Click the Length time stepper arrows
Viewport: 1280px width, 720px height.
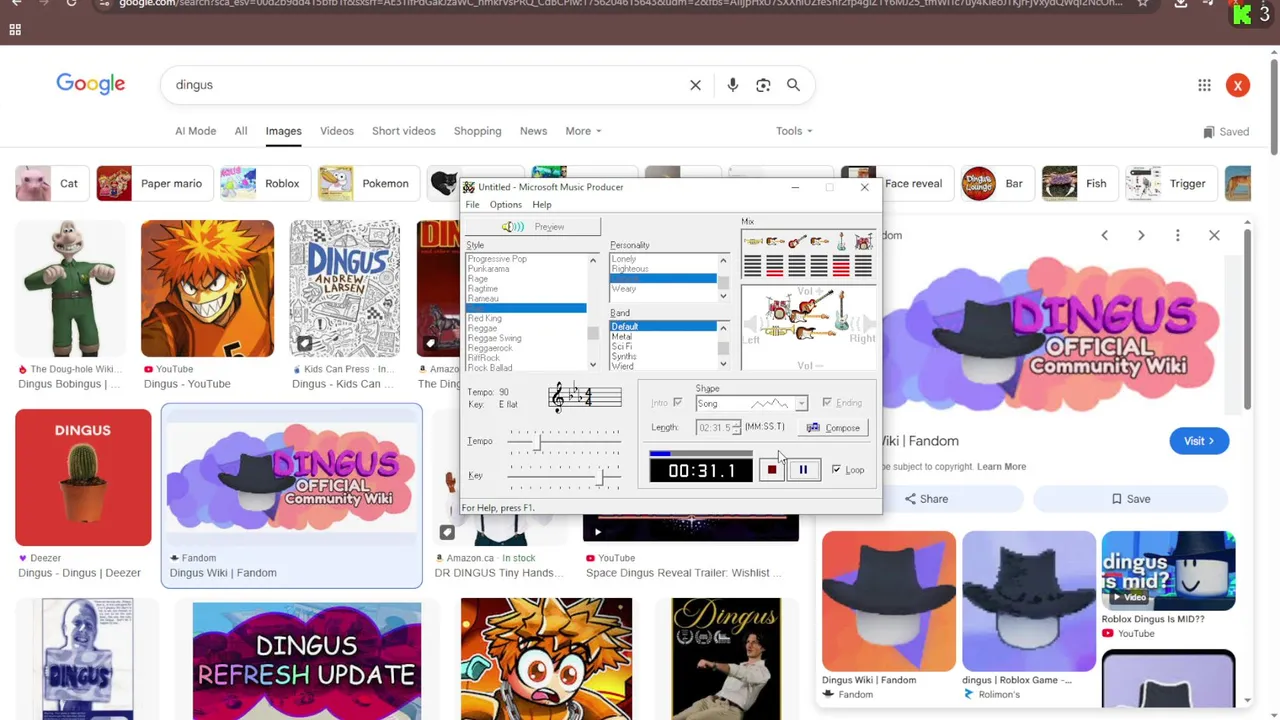736,427
